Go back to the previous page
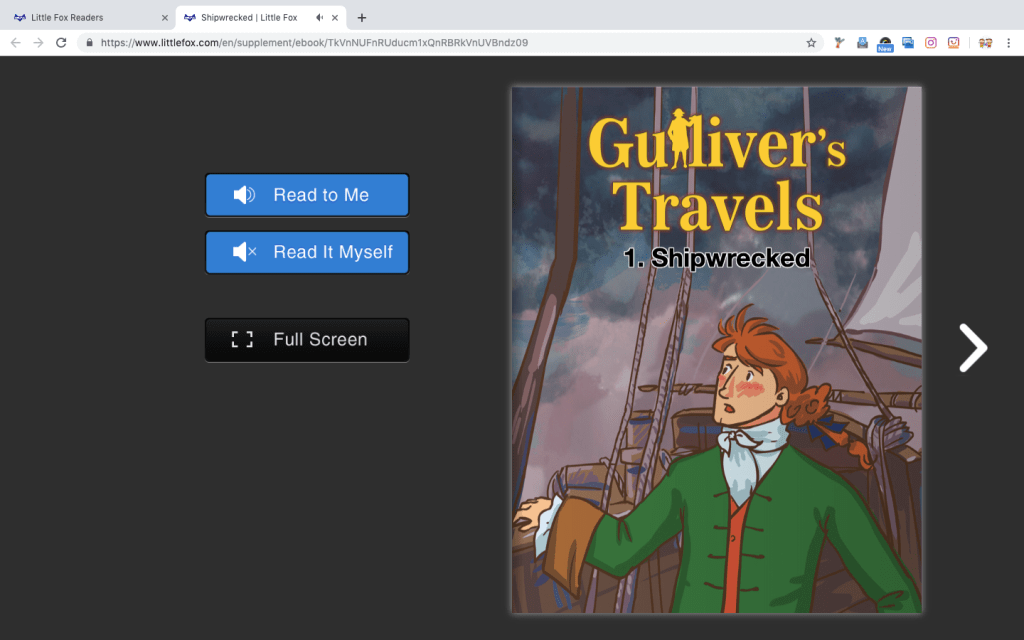The width and height of the screenshot is (1024, 640). point(15,43)
